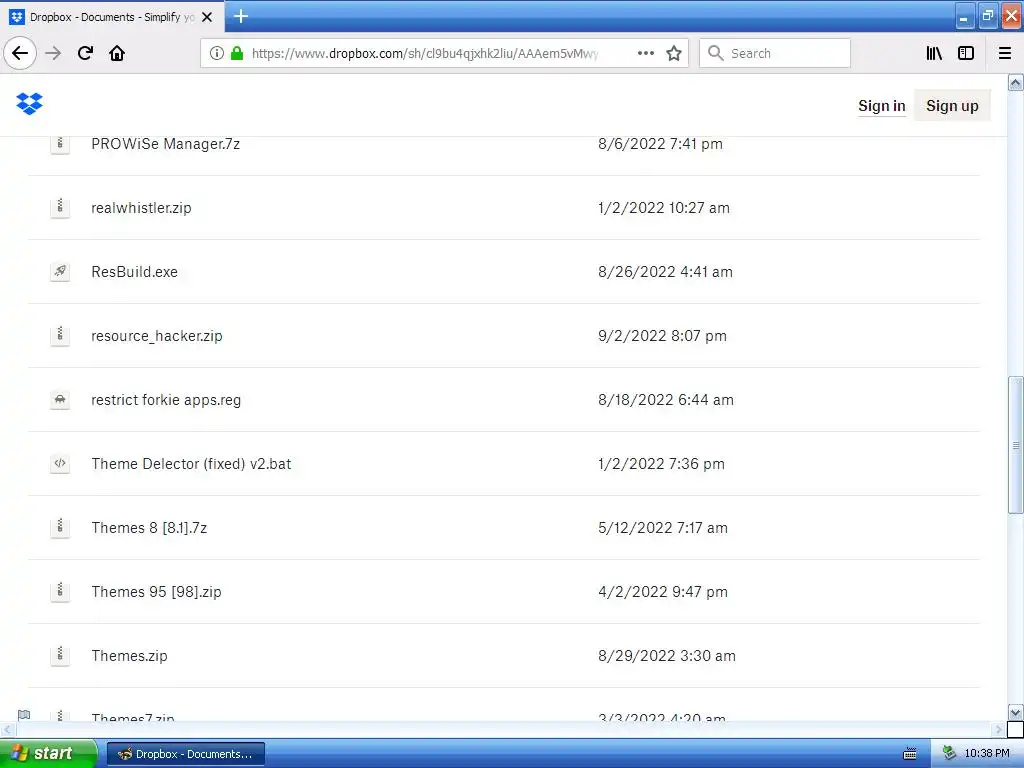Open the keyboard icon in system tray

tap(910, 754)
